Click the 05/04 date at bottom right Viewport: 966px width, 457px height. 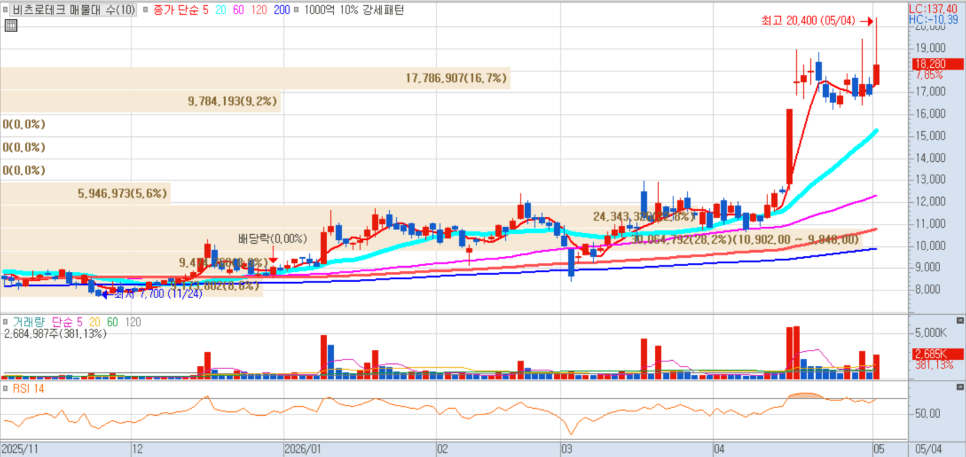[928, 449]
